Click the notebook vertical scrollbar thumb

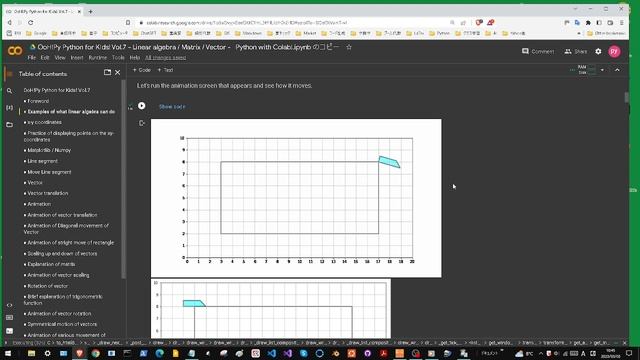tap(627, 98)
